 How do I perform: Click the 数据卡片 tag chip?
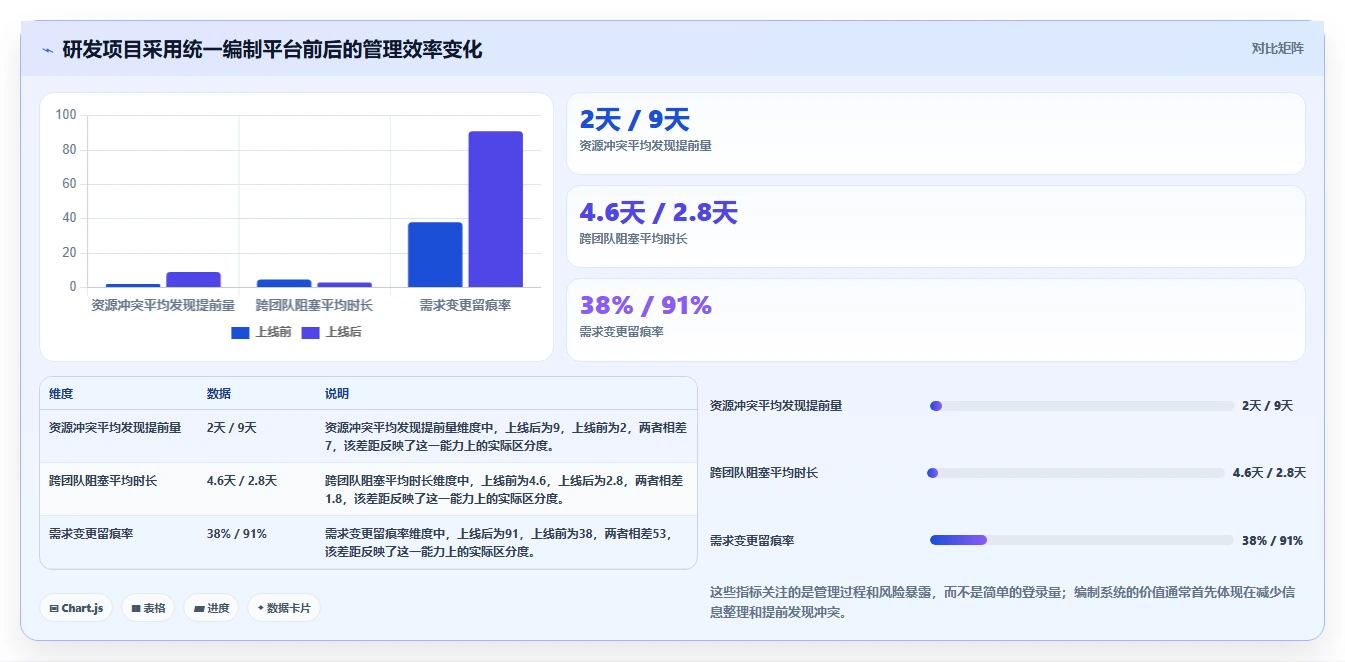284,608
